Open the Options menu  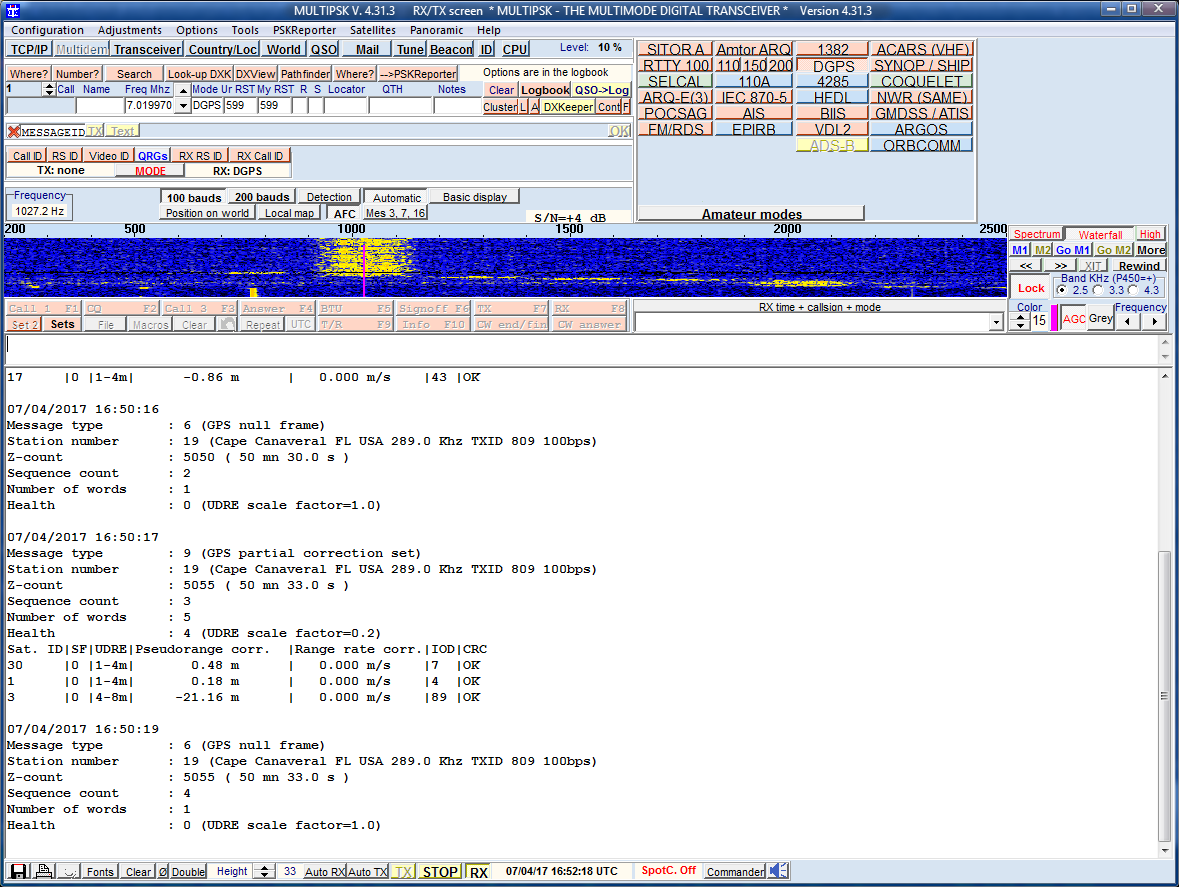[x=197, y=30]
